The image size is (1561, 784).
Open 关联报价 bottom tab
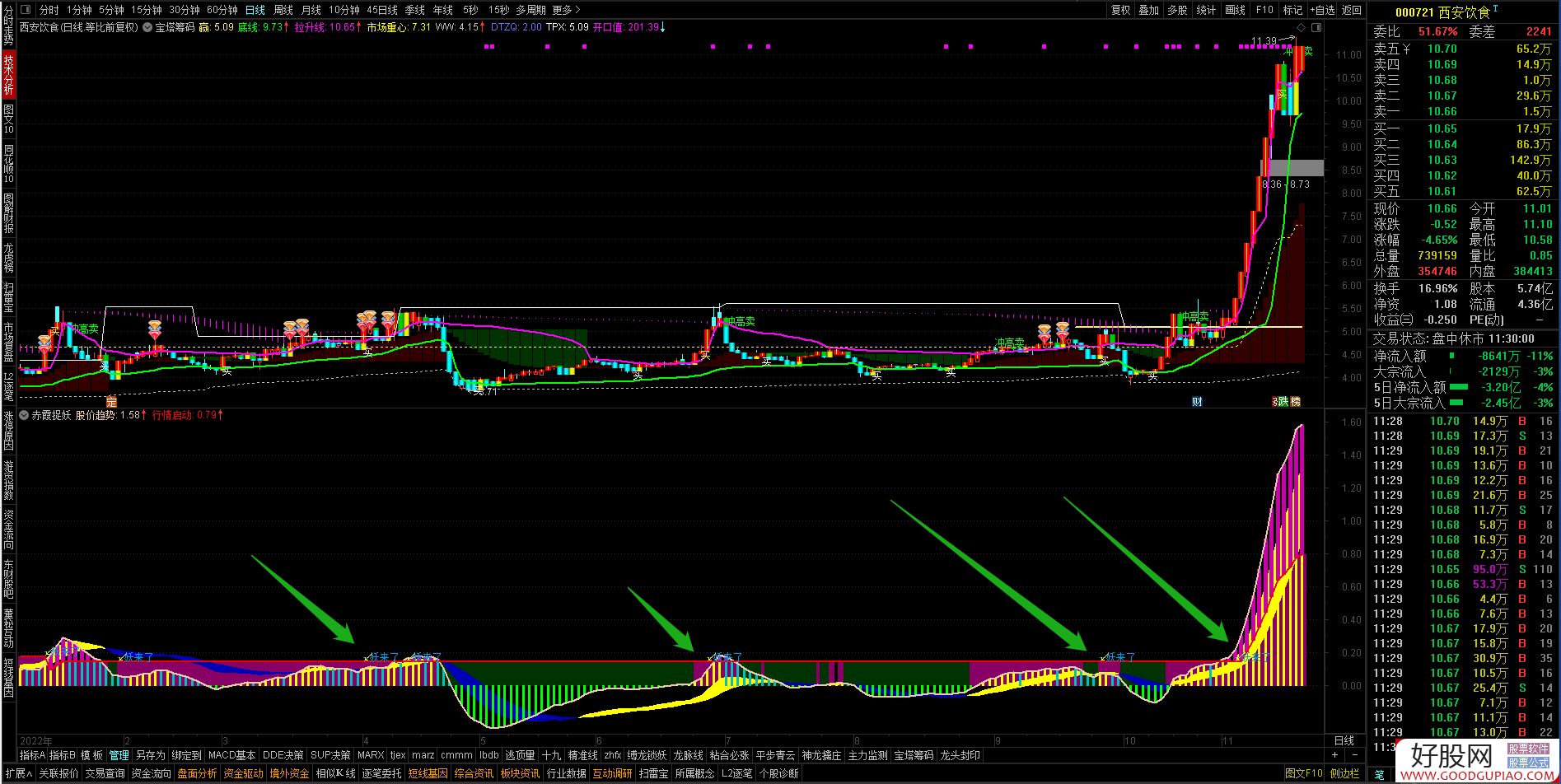pos(59,774)
